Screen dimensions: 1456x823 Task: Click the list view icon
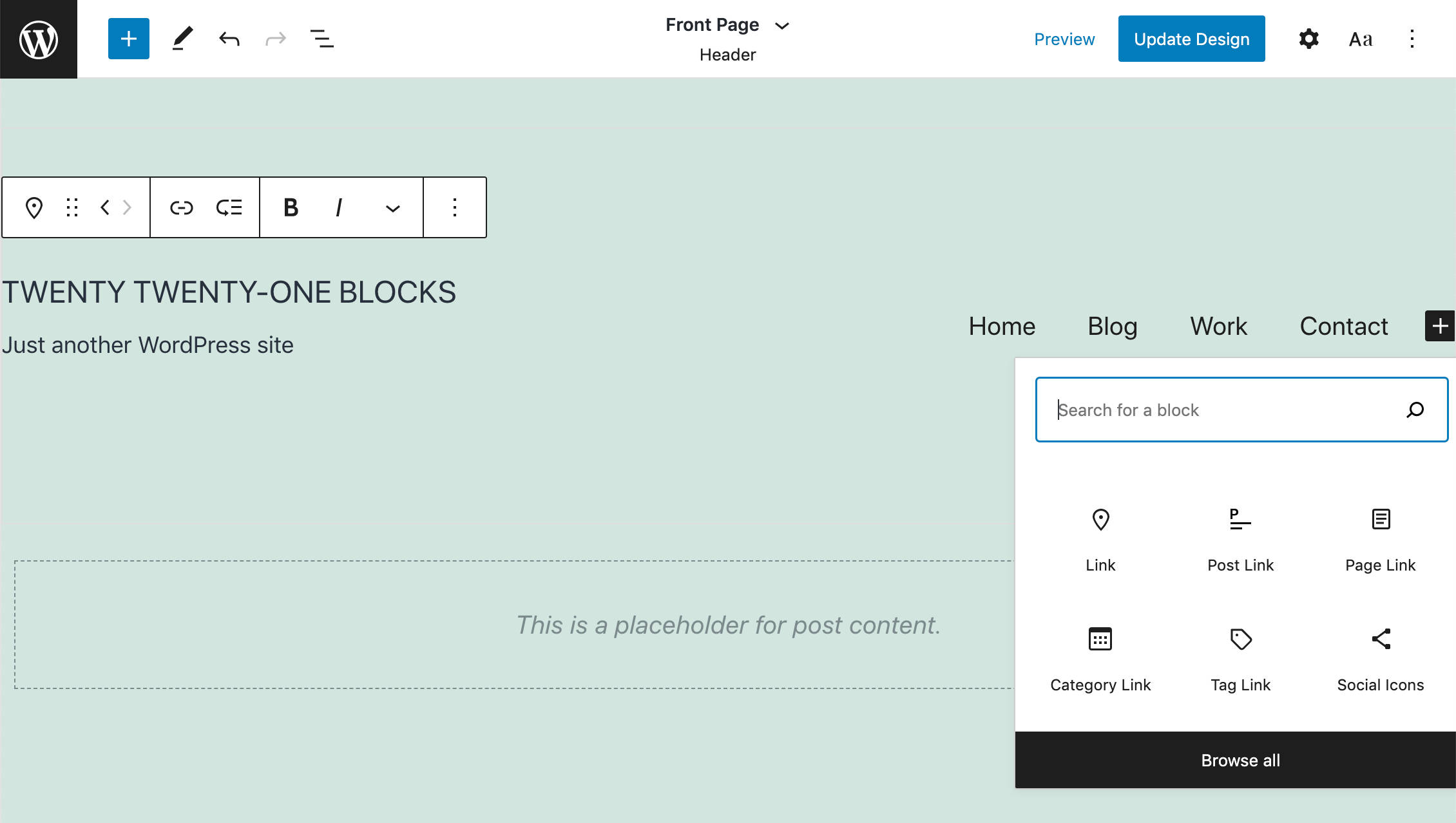tap(321, 38)
